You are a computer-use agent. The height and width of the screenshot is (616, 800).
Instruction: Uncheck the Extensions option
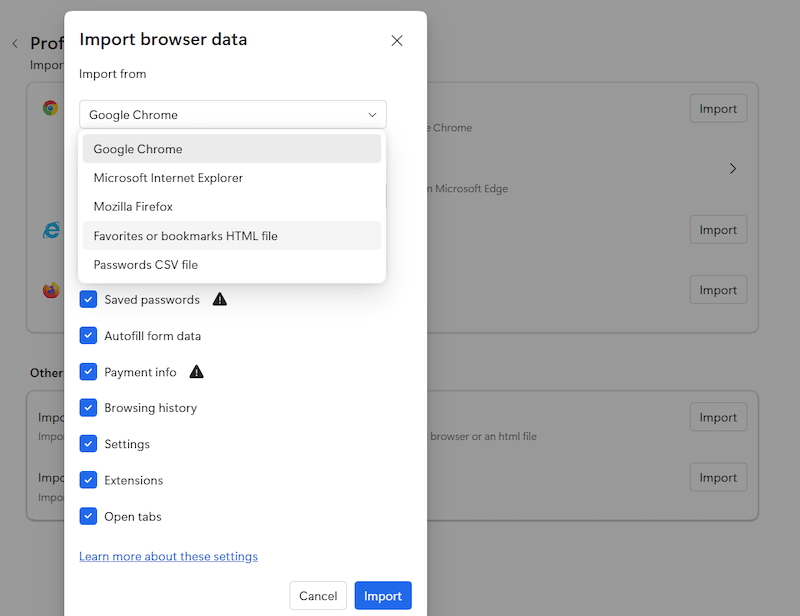pos(88,480)
